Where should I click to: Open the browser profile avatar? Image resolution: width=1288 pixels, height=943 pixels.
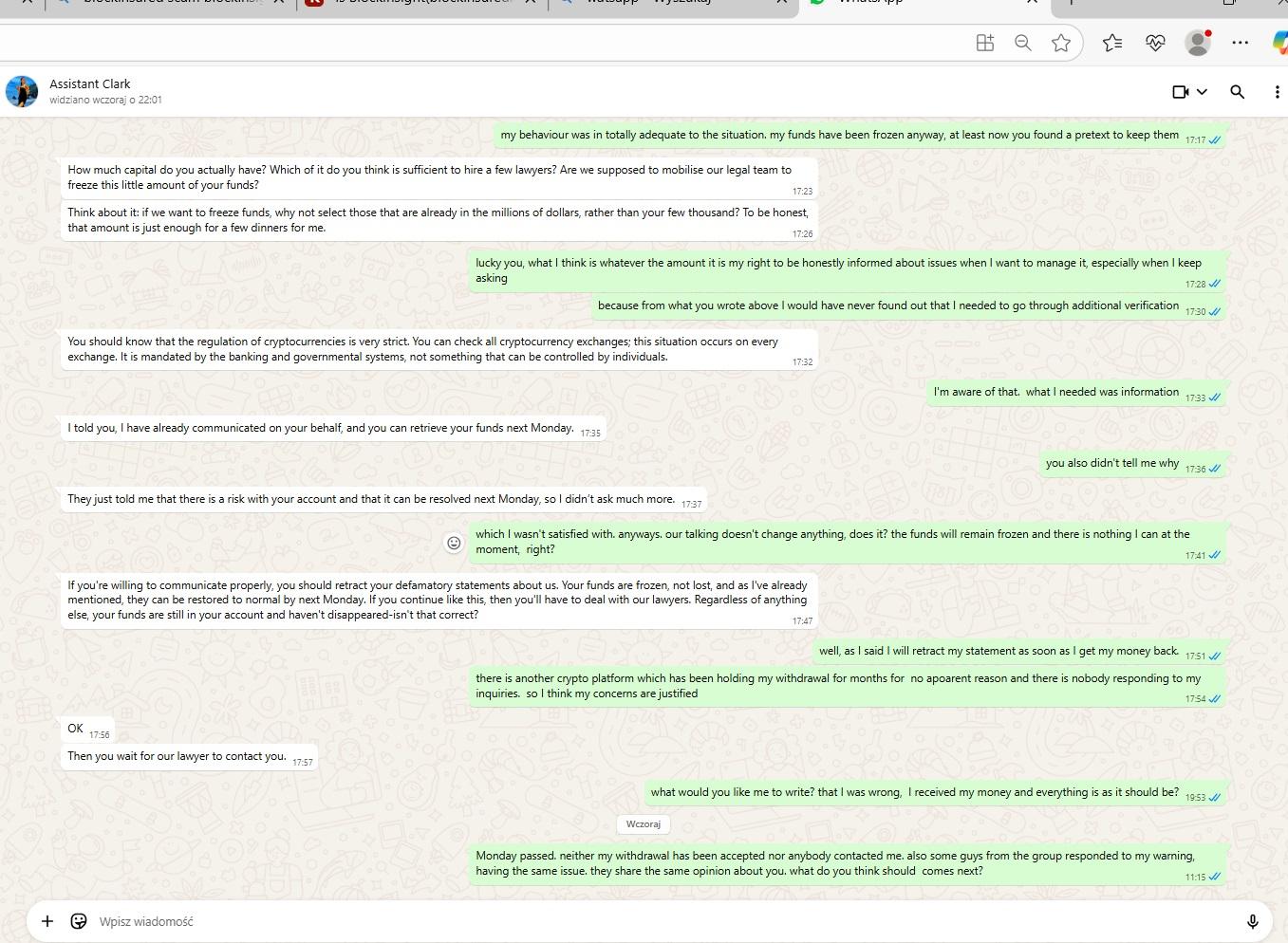[1198, 43]
